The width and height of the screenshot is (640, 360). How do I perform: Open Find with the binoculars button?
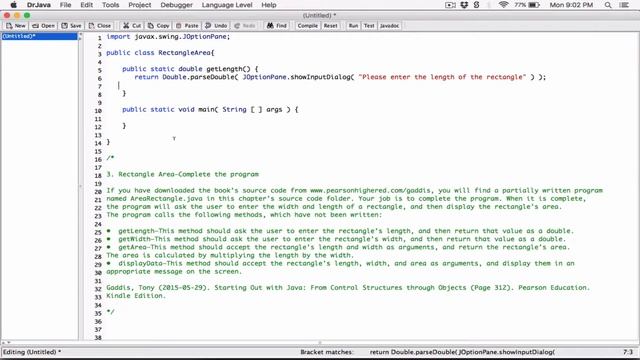277,26
